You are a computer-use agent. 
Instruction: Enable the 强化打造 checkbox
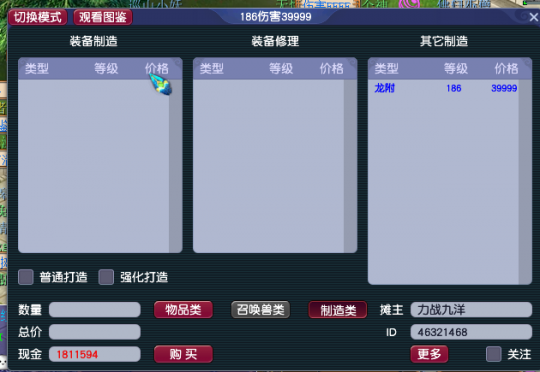(x=106, y=277)
